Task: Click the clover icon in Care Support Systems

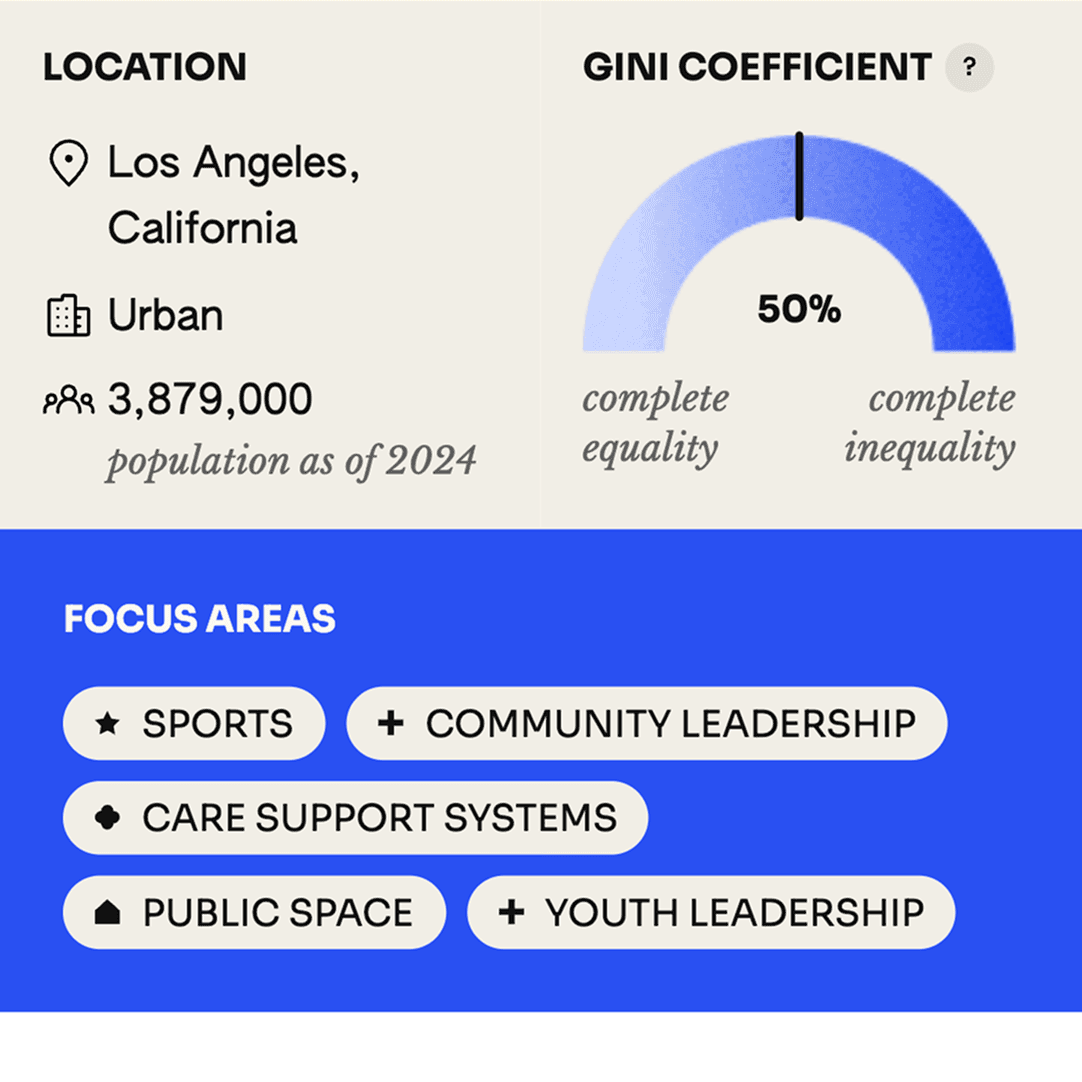Action: (107, 818)
